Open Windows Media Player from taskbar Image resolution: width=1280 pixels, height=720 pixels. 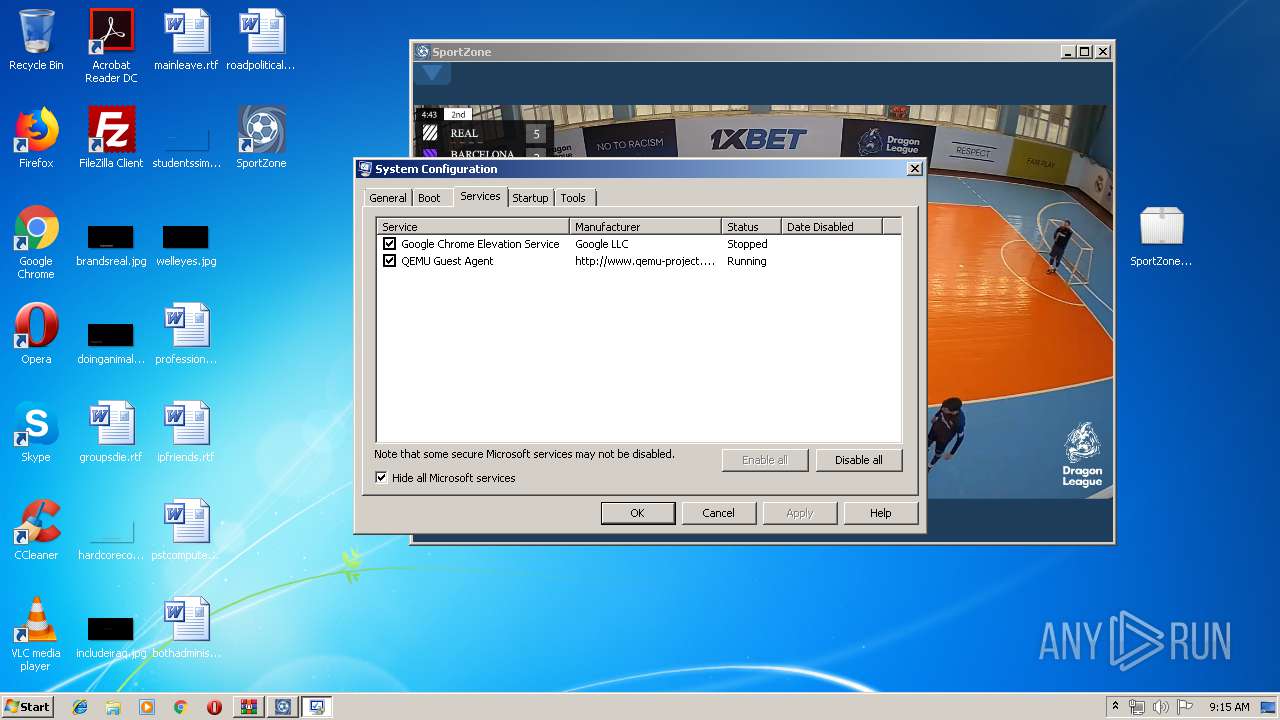pos(147,707)
